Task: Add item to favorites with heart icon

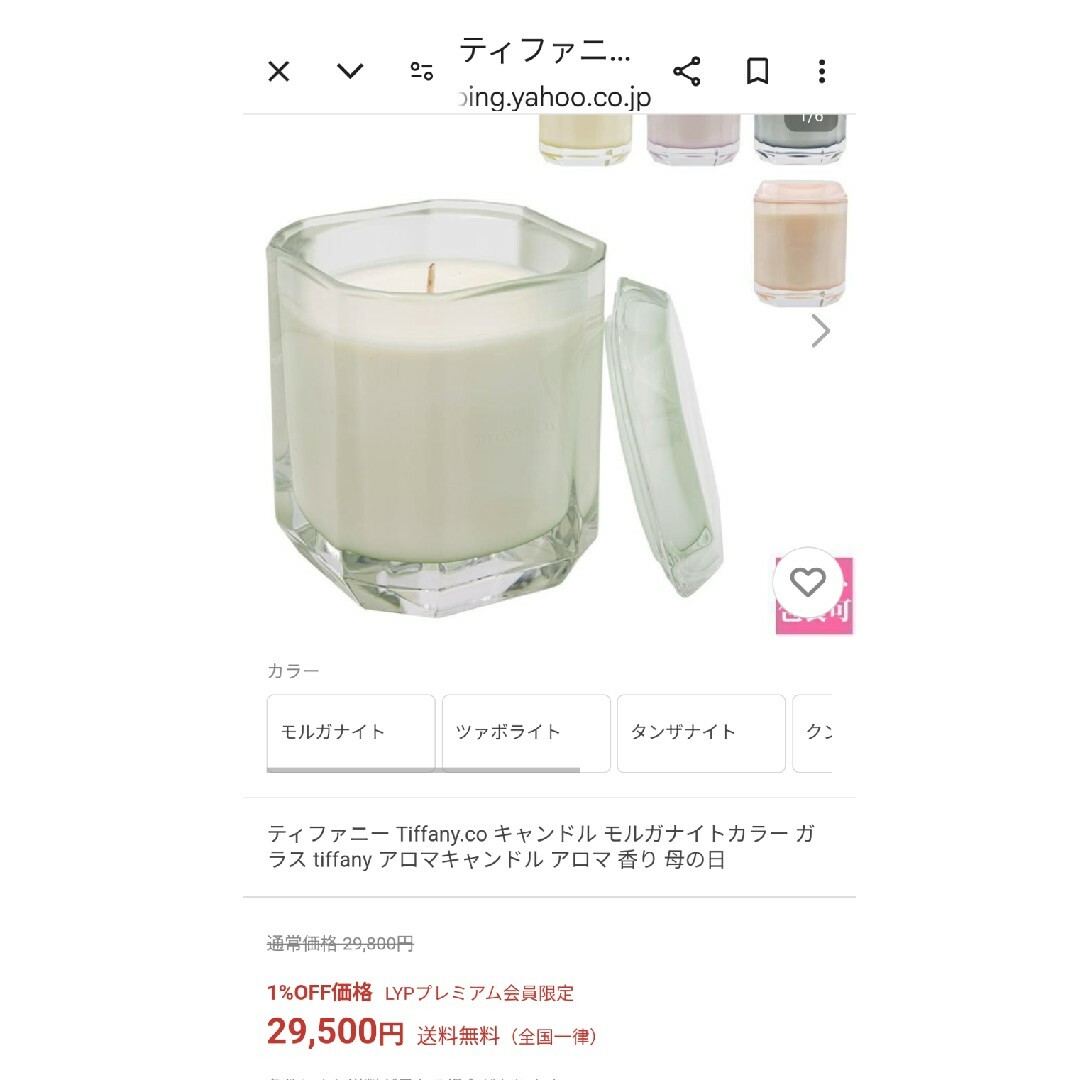Action: [x=807, y=582]
